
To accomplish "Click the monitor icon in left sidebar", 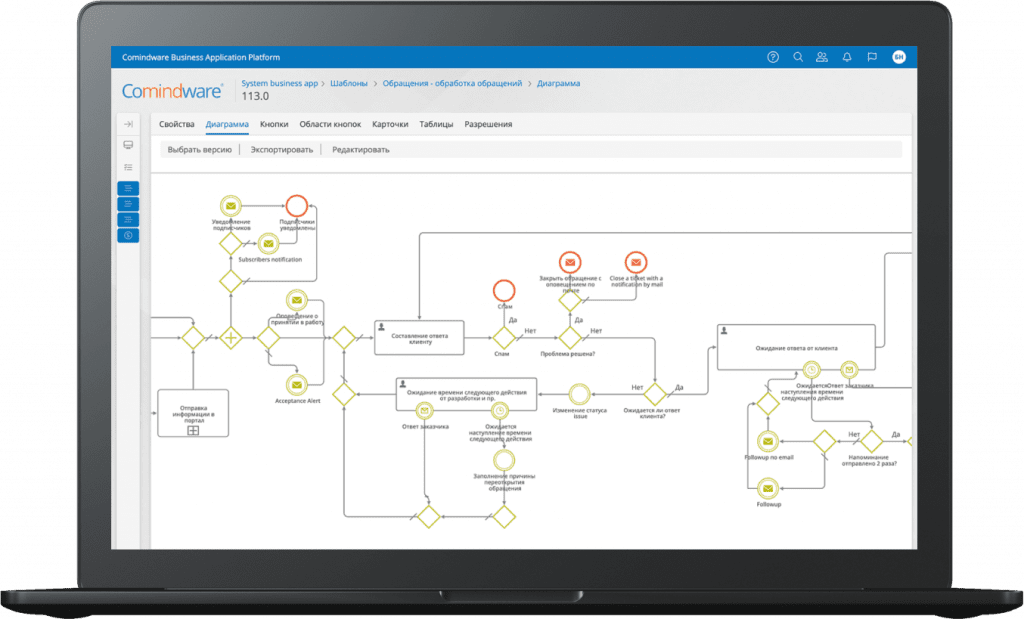I will [128, 145].
